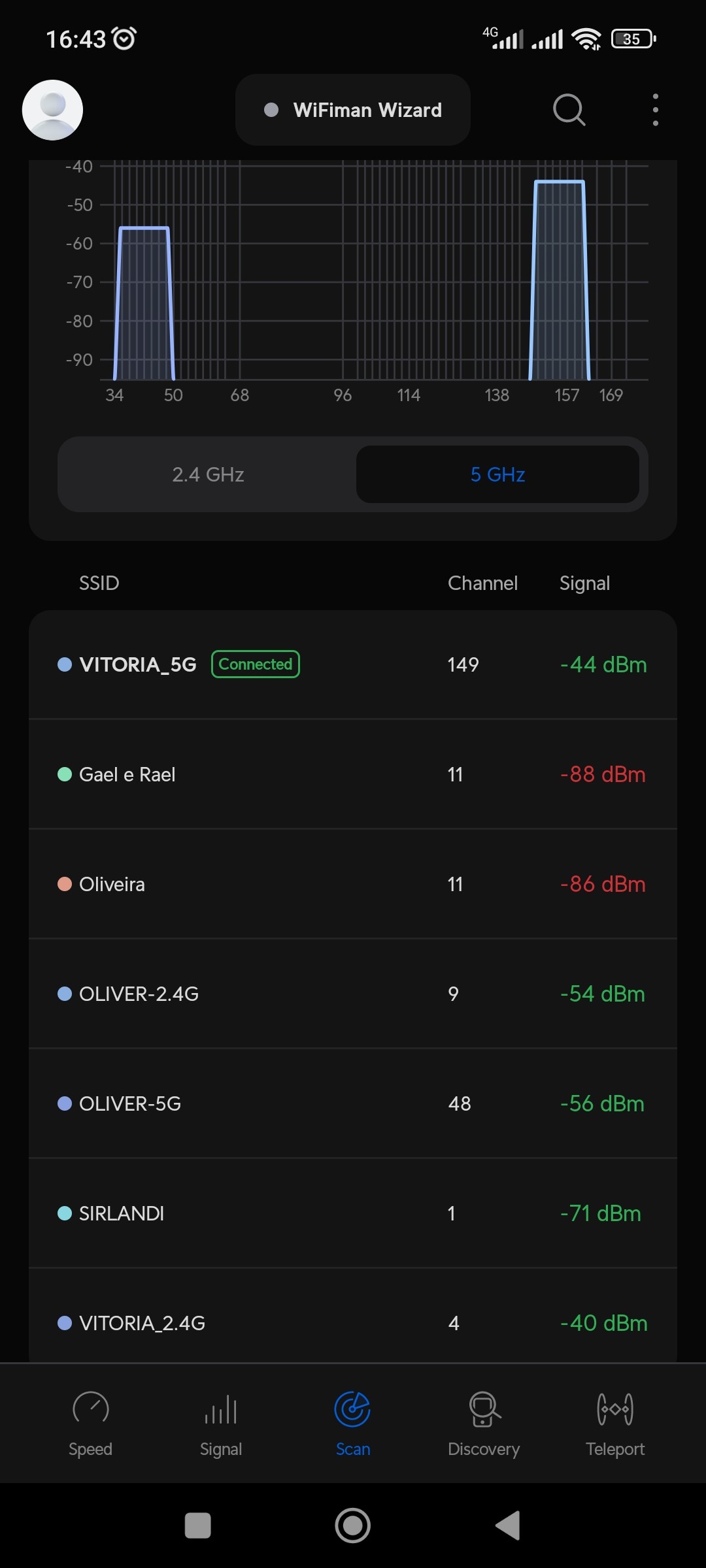This screenshot has width=706, height=1568.
Task: Open the VITORIA_2.4G network row
Action: coord(352,1323)
